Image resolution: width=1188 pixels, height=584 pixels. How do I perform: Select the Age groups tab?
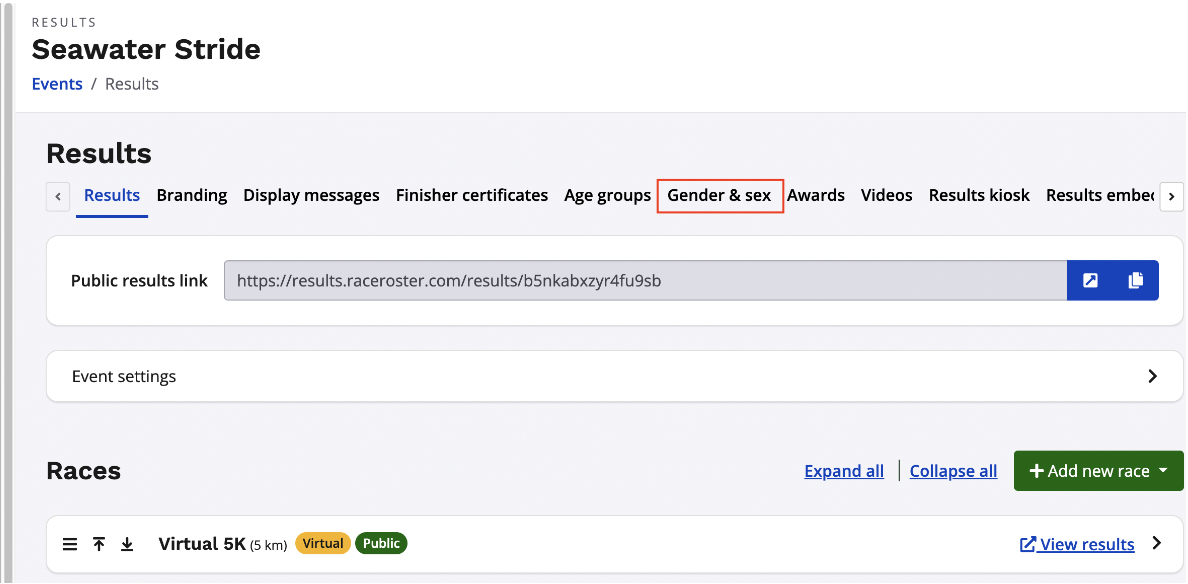point(607,195)
